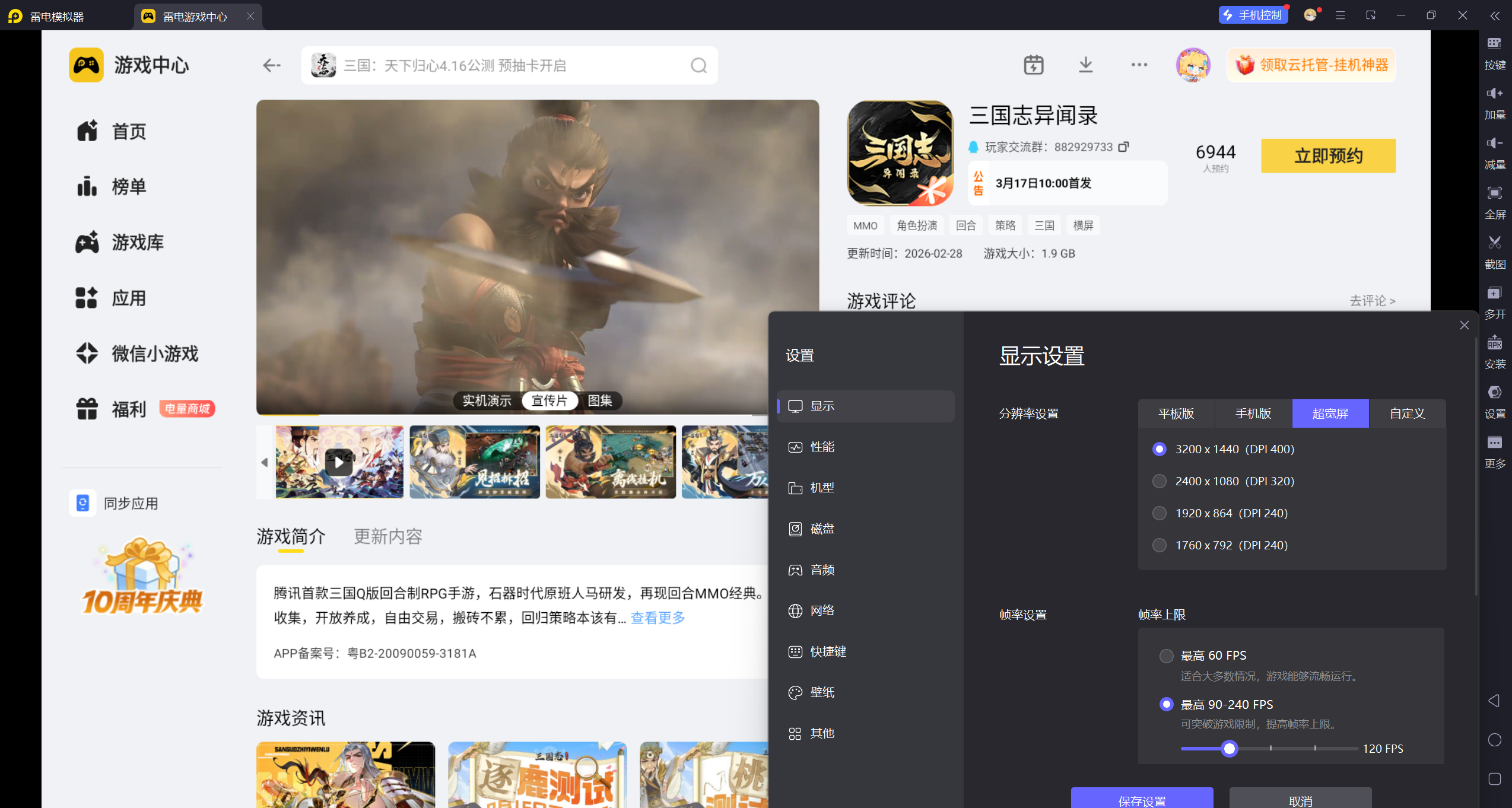Open the APK install icon
This screenshot has height=808, width=1512.
point(1494,343)
